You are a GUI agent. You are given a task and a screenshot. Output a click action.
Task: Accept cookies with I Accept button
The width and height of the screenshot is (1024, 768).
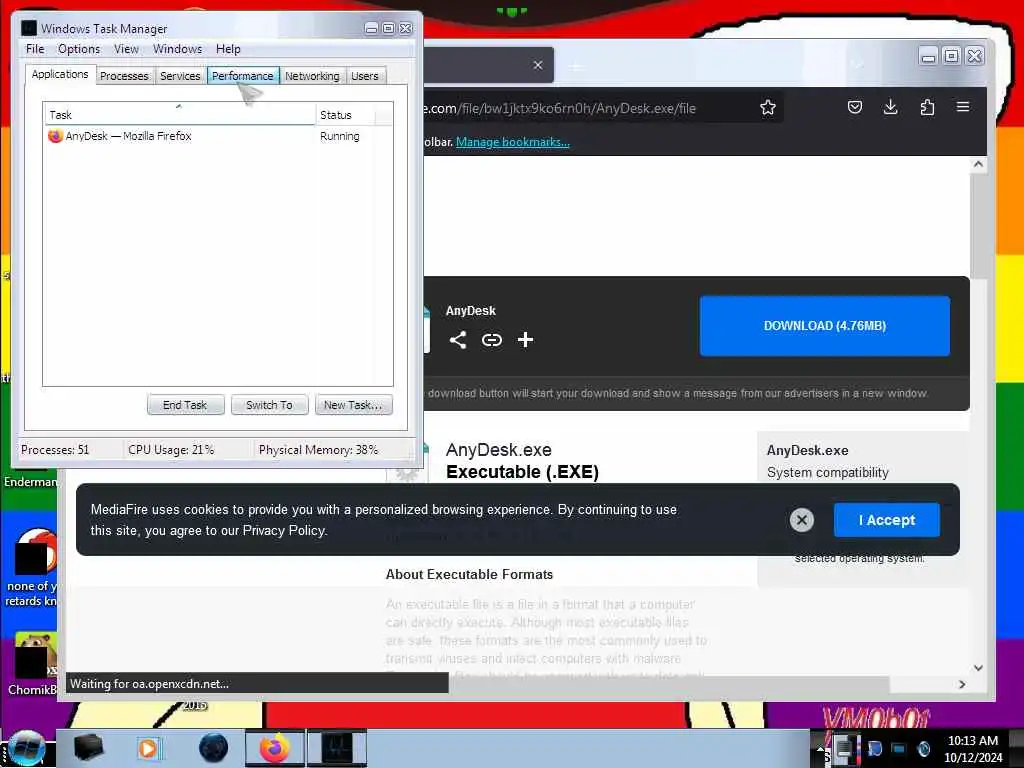pyautogui.click(x=886, y=520)
